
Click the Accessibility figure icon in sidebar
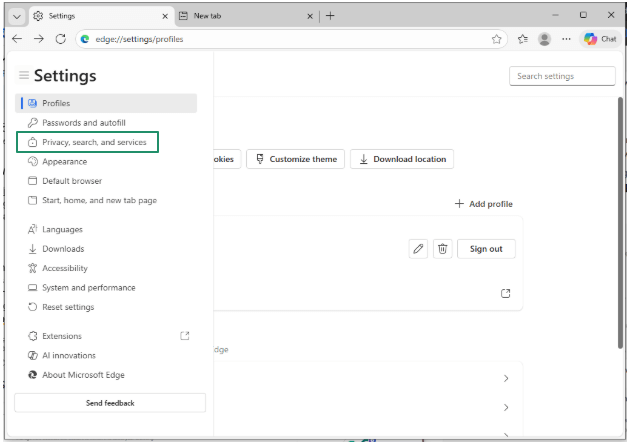click(33, 268)
